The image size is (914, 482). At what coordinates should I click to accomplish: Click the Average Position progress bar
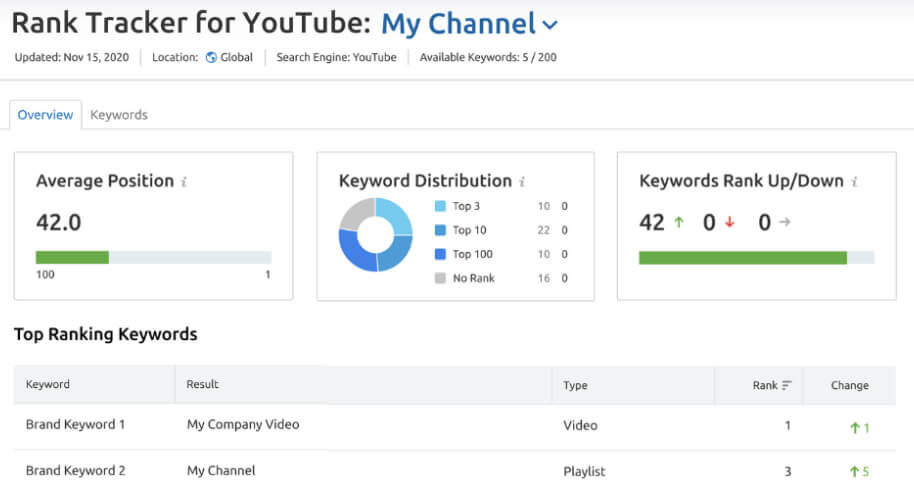pyautogui.click(x=153, y=257)
